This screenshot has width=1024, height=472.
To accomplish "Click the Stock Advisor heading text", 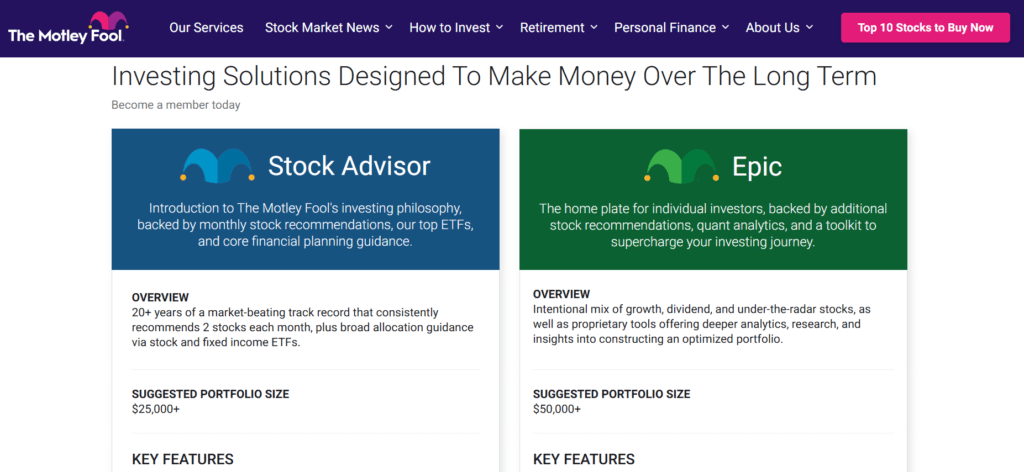I will [x=349, y=166].
